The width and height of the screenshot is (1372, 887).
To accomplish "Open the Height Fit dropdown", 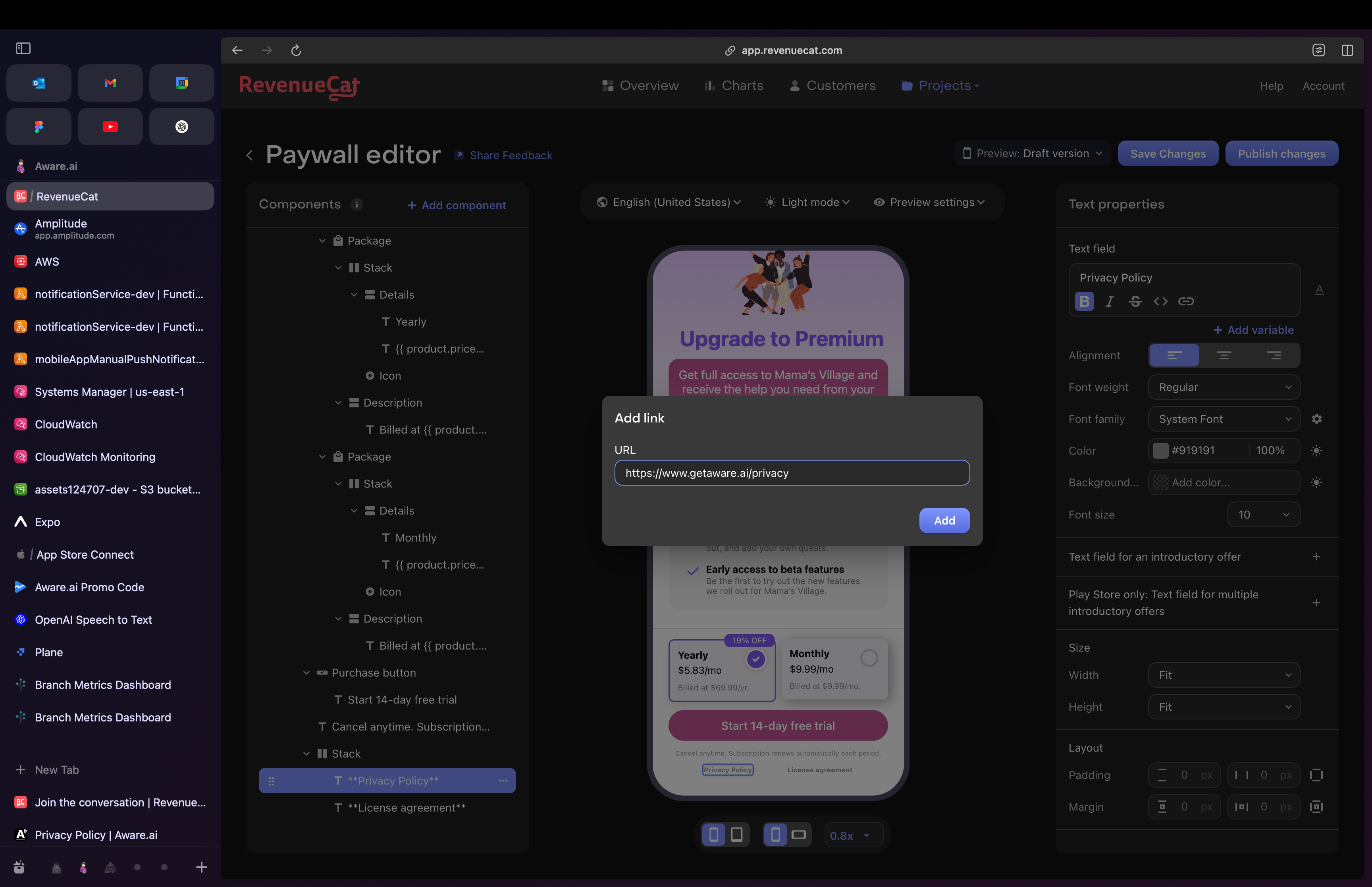I will pyautogui.click(x=1224, y=706).
